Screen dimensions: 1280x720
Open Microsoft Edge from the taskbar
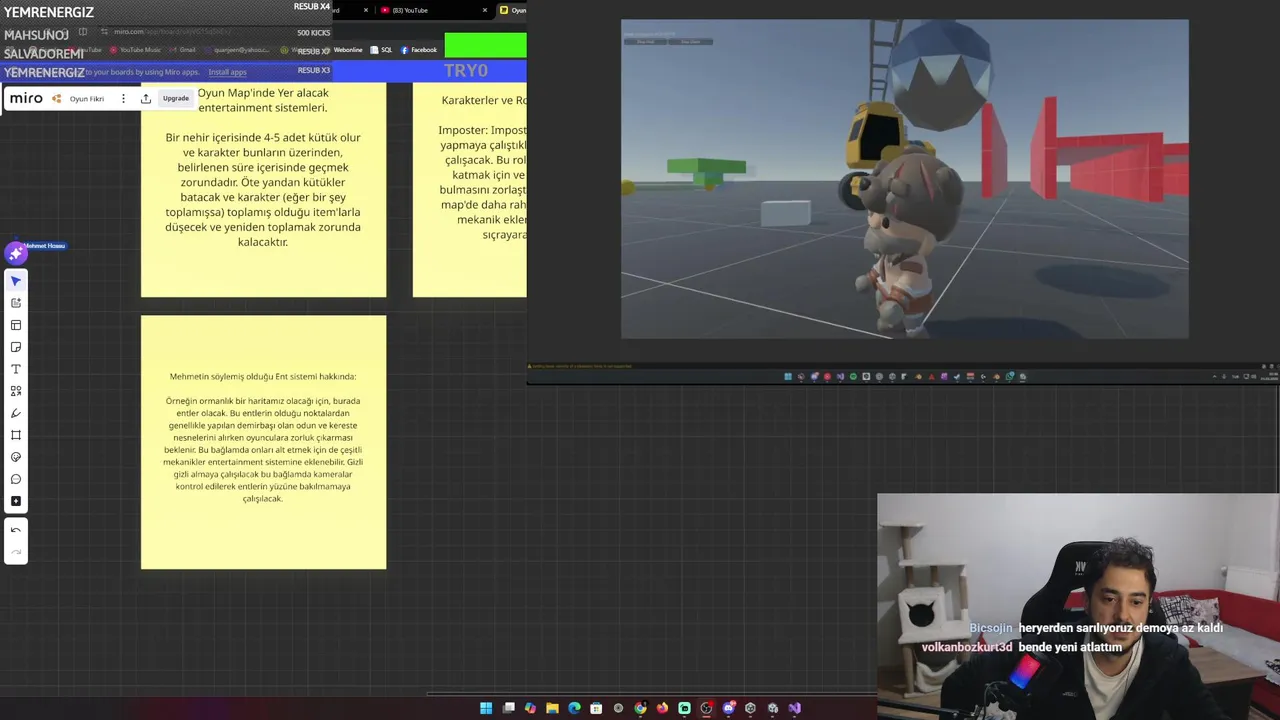[x=574, y=708]
